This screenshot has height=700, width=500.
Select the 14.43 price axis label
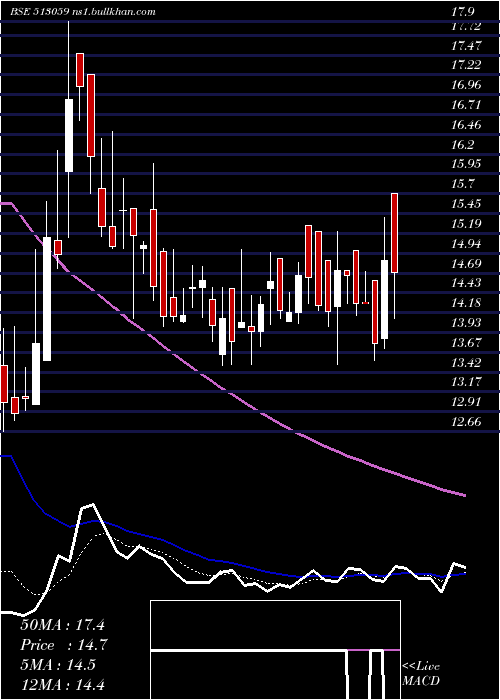pyautogui.click(x=466, y=283)
